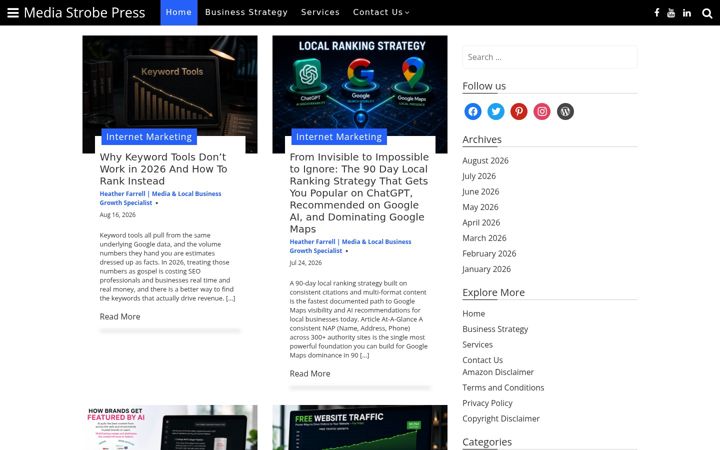Open the Privacy Policy link
The height and width of the screenshot is (450, 720).
pos(487,403)
